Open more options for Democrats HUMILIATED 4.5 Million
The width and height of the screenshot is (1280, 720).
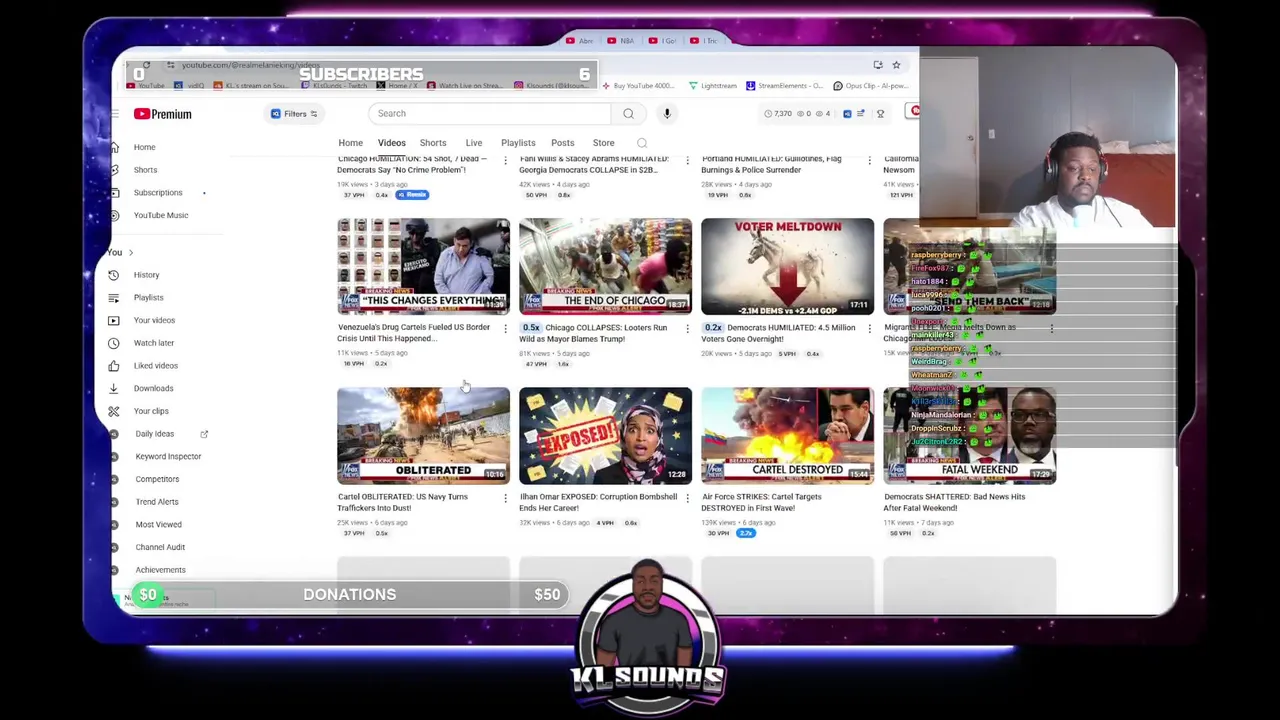tap(869, 328)
